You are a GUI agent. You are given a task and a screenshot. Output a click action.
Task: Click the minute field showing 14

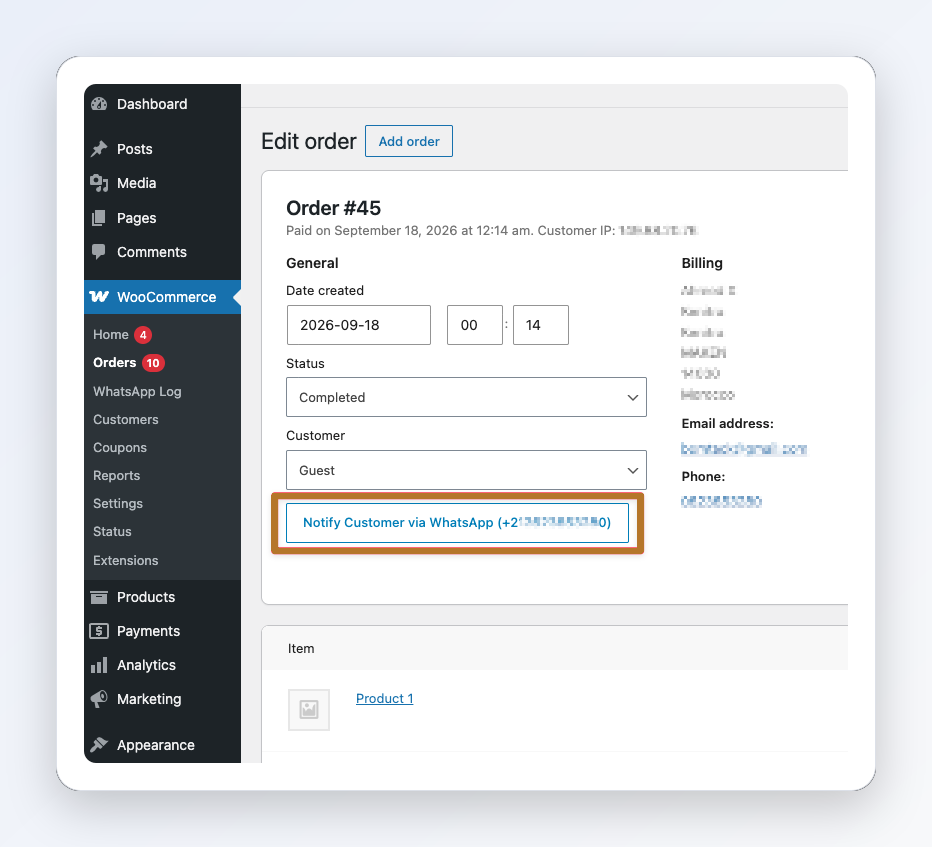point(541,325)
